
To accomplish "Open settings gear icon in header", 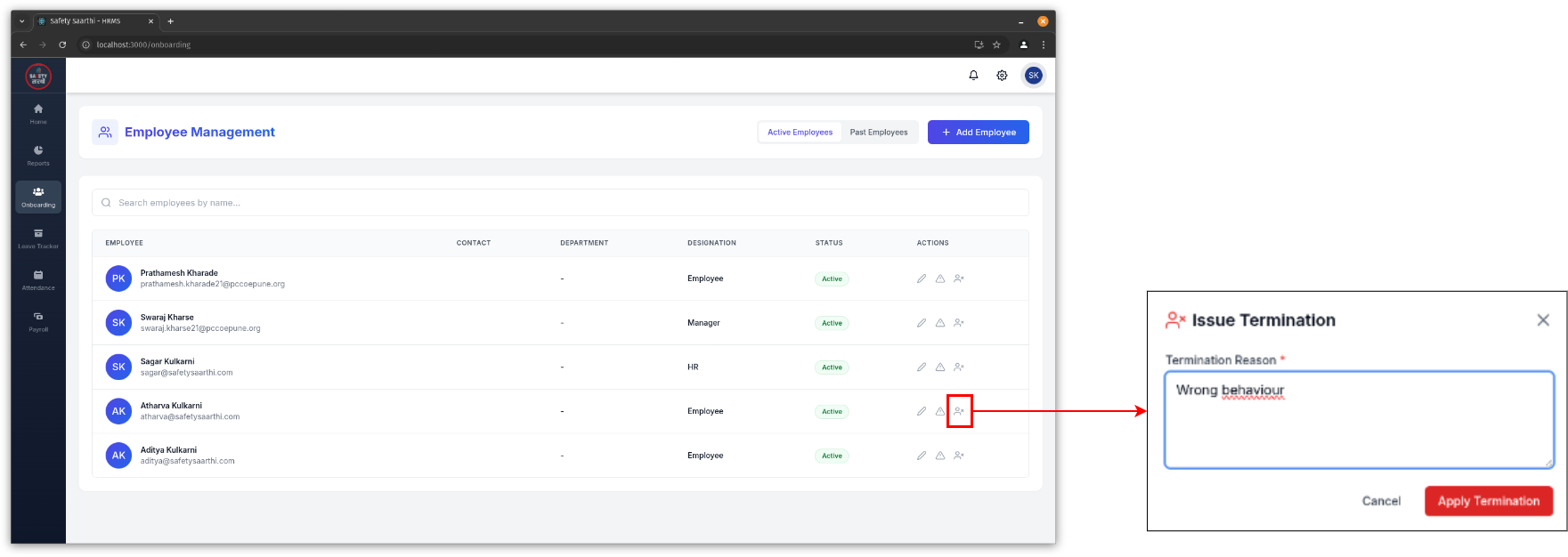I will click(x=1002, y=76).
